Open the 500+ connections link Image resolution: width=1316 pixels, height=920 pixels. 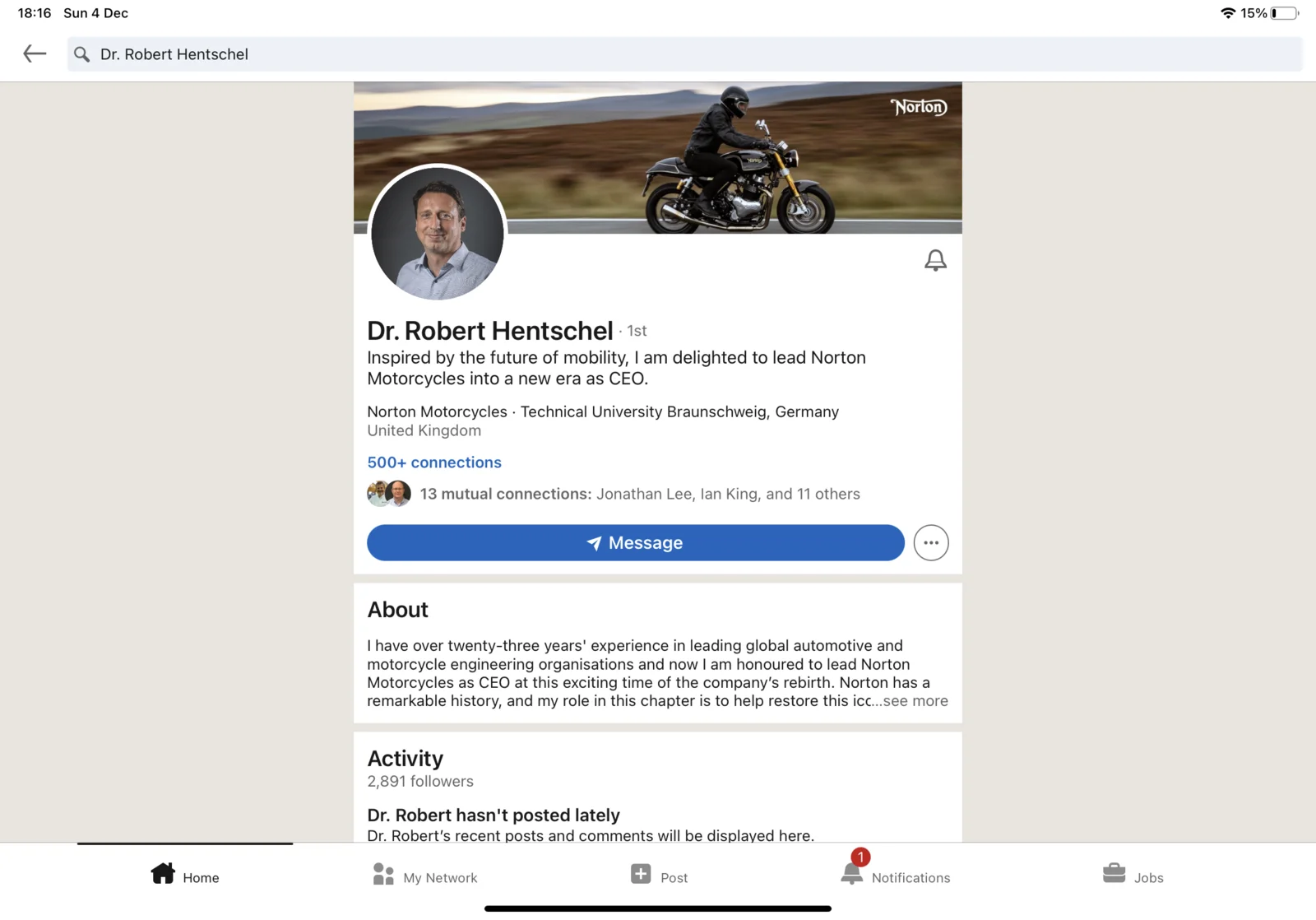pyautogui.click(x=434, y=462)
